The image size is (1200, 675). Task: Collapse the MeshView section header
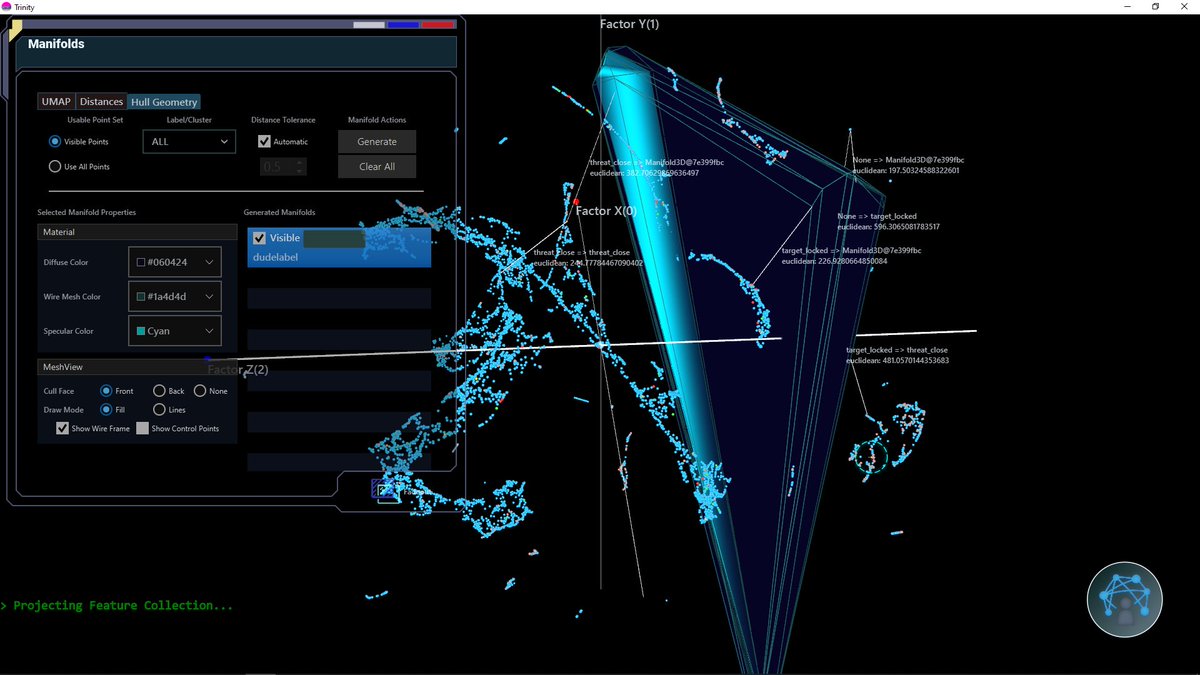137,367
